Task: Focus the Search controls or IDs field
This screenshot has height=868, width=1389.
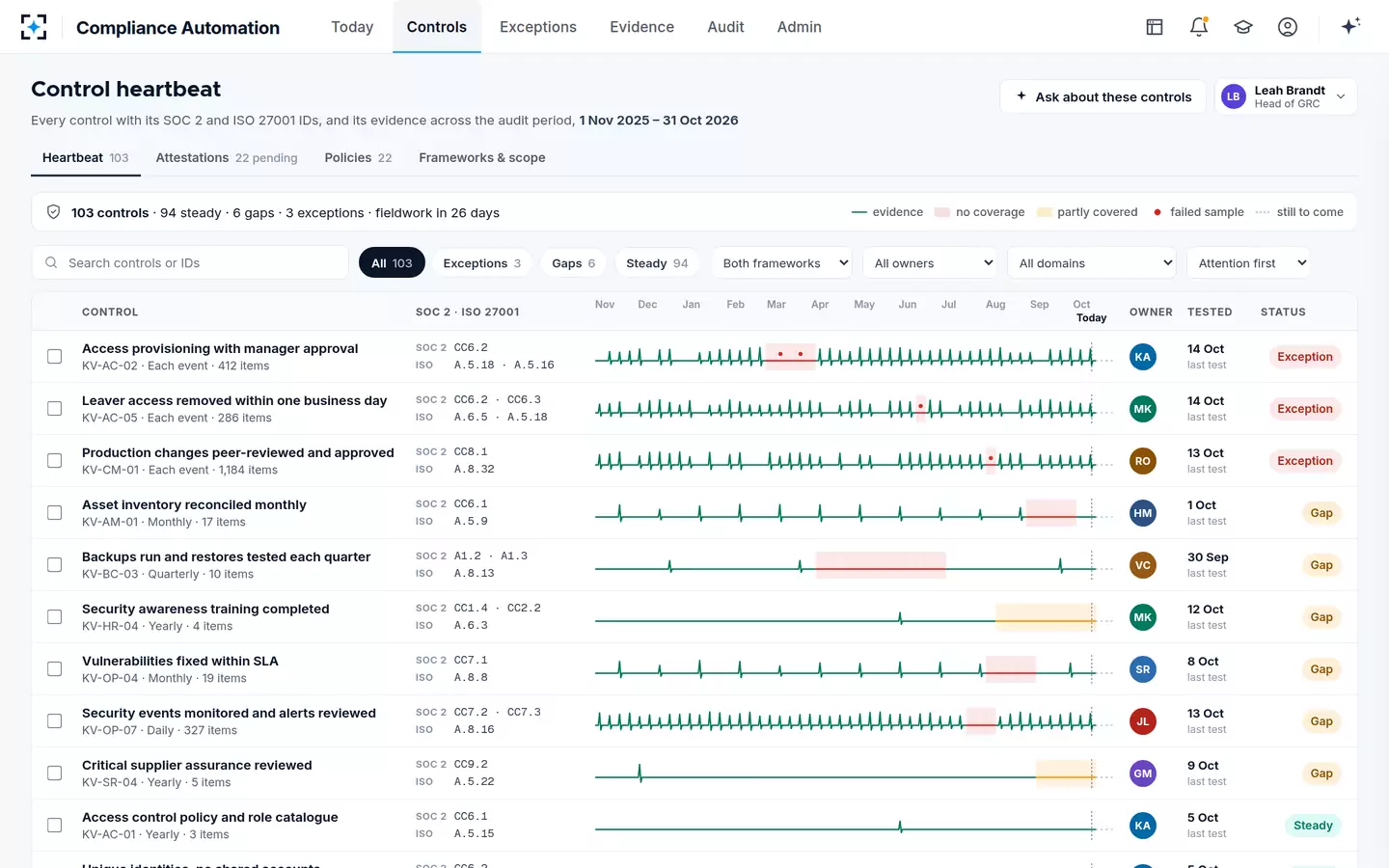Action: pos(190,262)
